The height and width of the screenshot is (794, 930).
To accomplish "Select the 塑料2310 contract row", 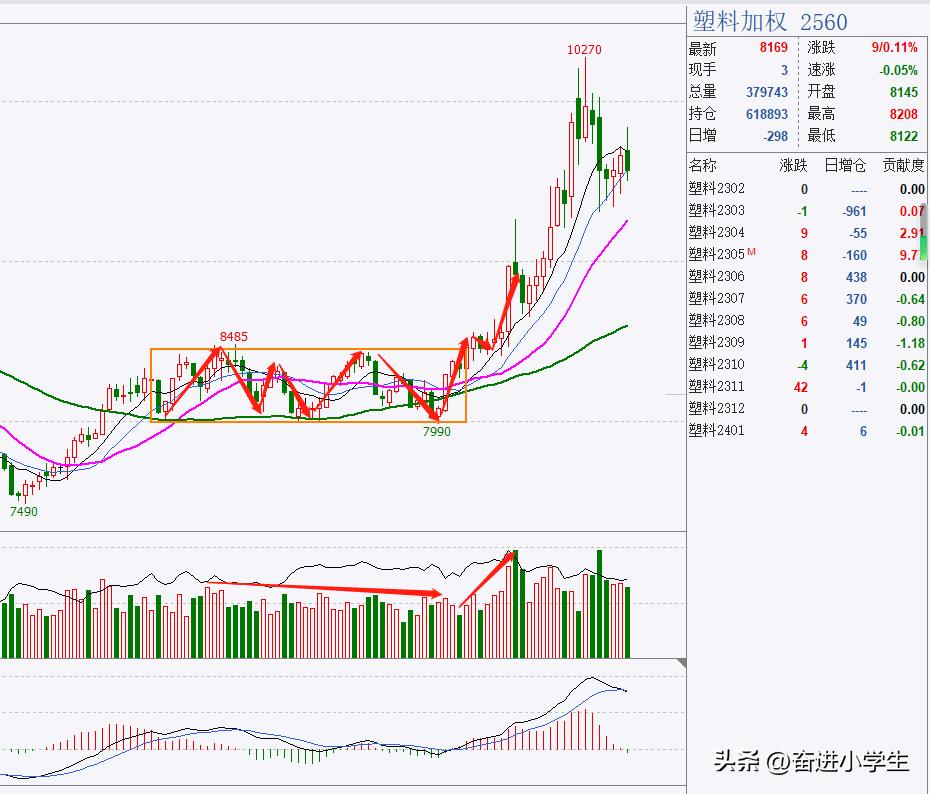I will point(807,365).
